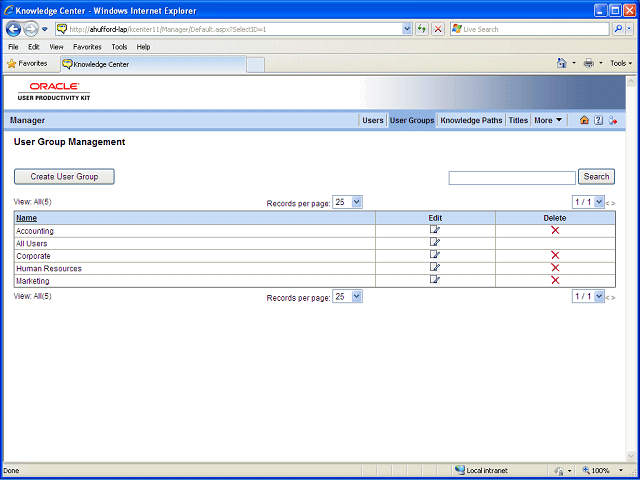Delete the Corporate user group
Image resolution: width=640 pixels, height=480 pixels.
coord(555,256)
